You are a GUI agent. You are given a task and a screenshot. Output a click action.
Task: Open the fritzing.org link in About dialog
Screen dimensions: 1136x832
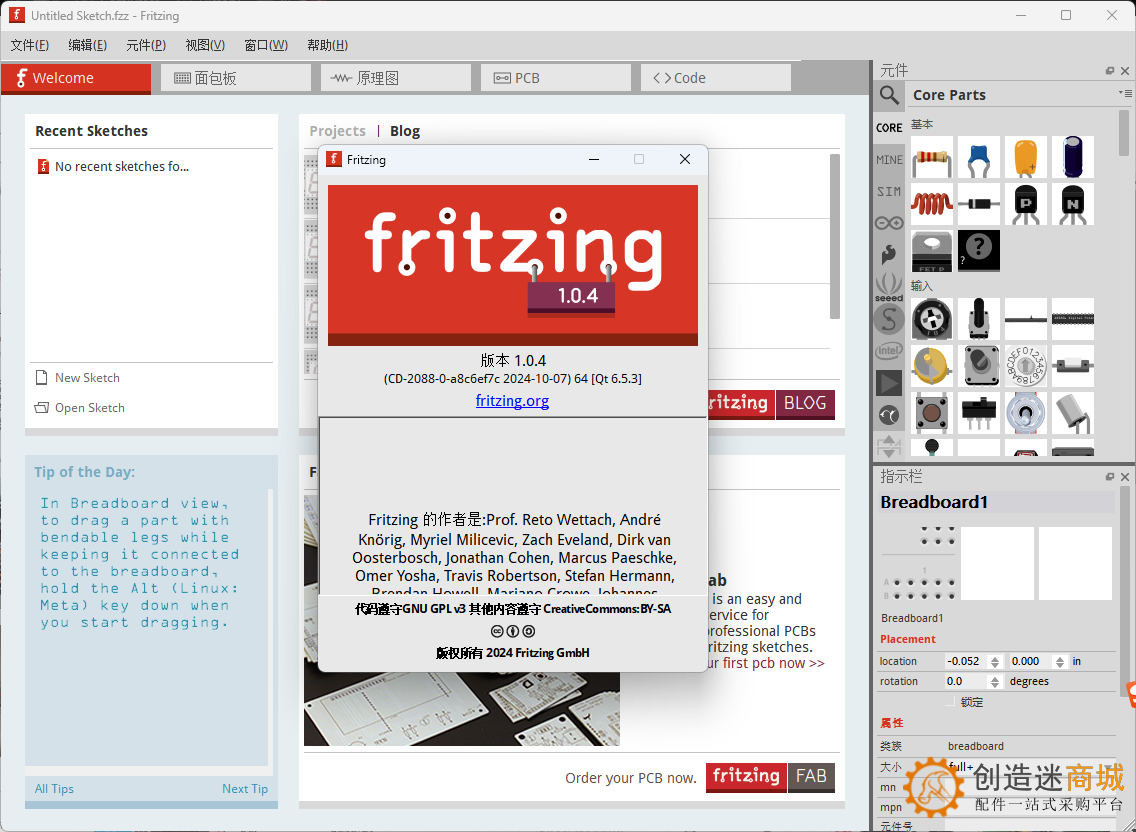pos(512,401)
